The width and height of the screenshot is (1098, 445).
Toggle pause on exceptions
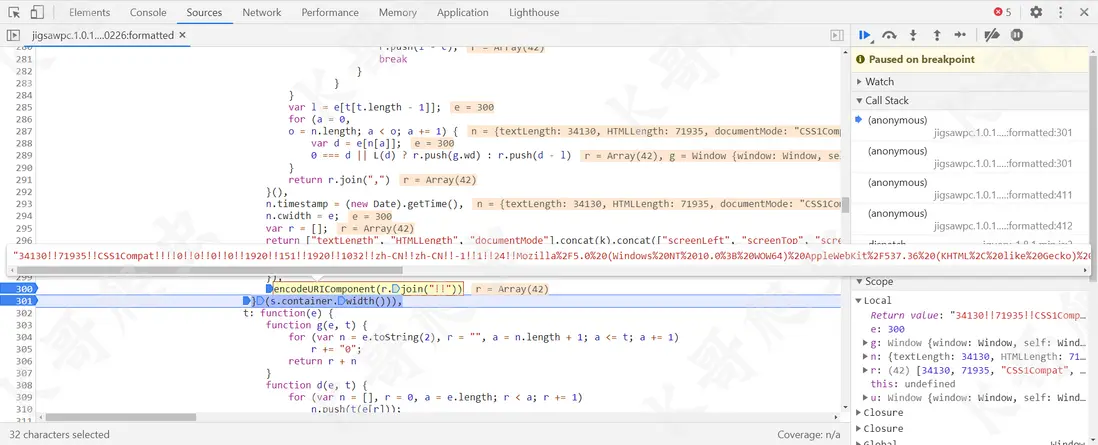point(1017,35)
